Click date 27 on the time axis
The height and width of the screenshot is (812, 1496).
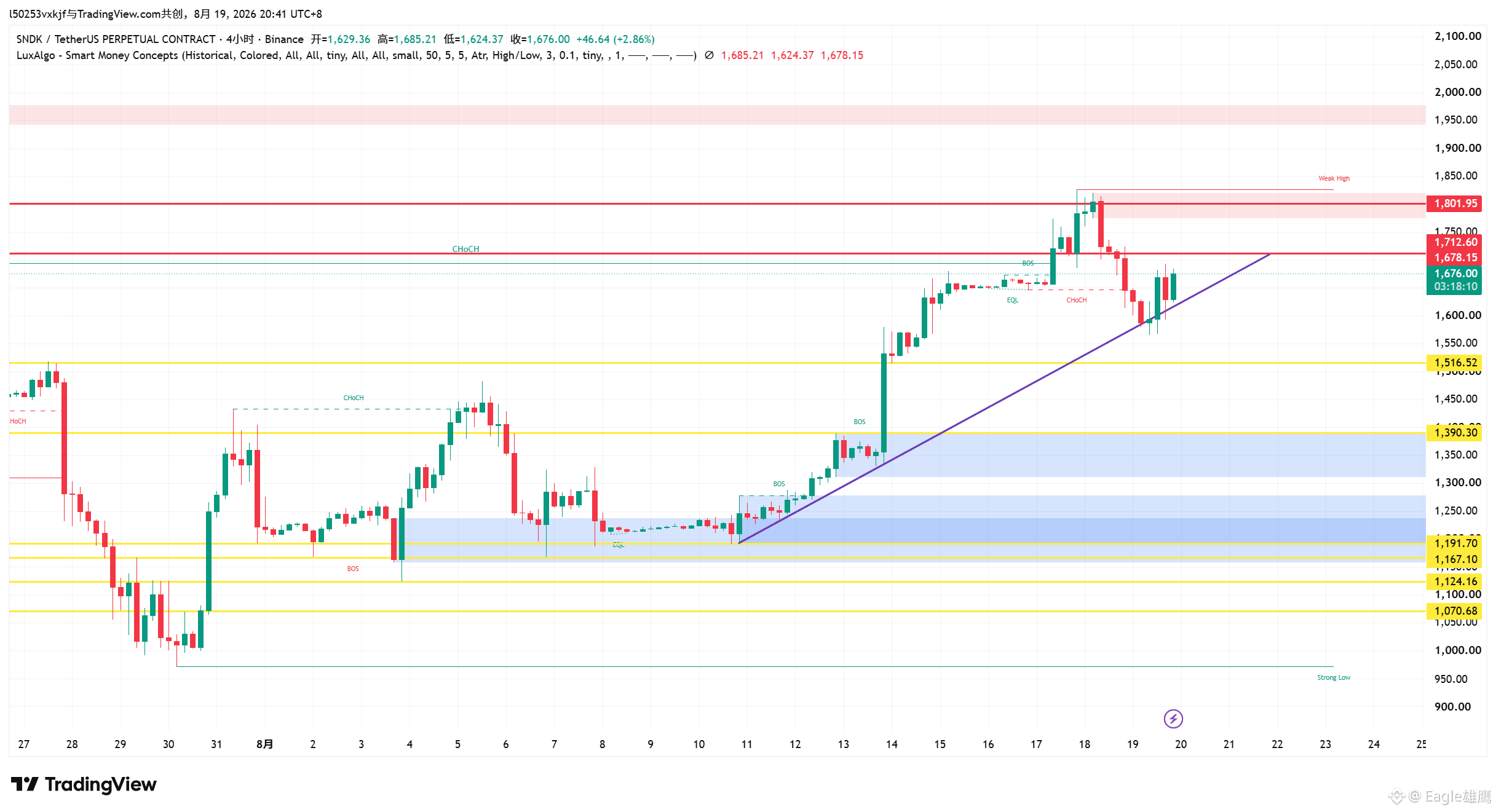pos(24,744)
